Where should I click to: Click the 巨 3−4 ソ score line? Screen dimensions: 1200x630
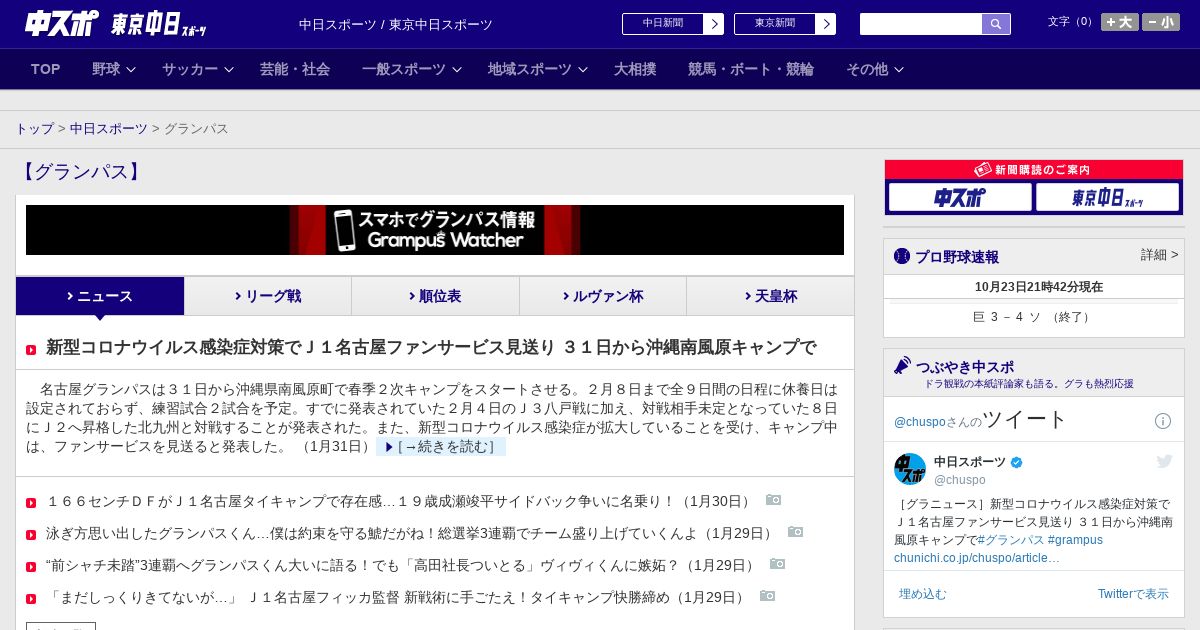pyautogui.click(x=1034, y=317)
